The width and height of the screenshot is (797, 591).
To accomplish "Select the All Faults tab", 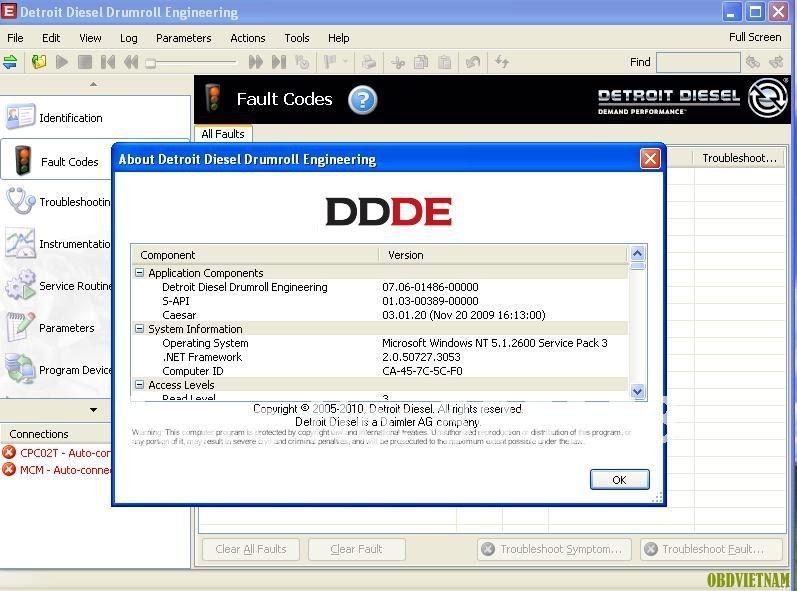I will (223, 134).
